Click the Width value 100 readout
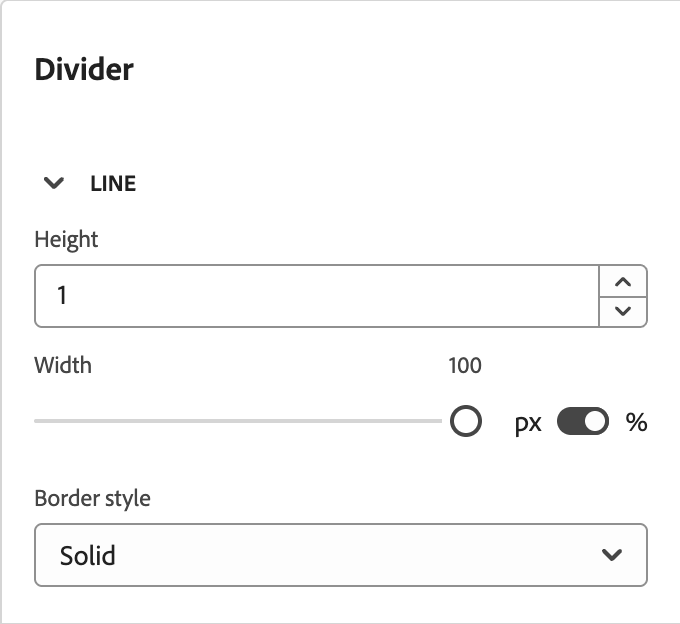The image size is (680, 624). [465, 365]
